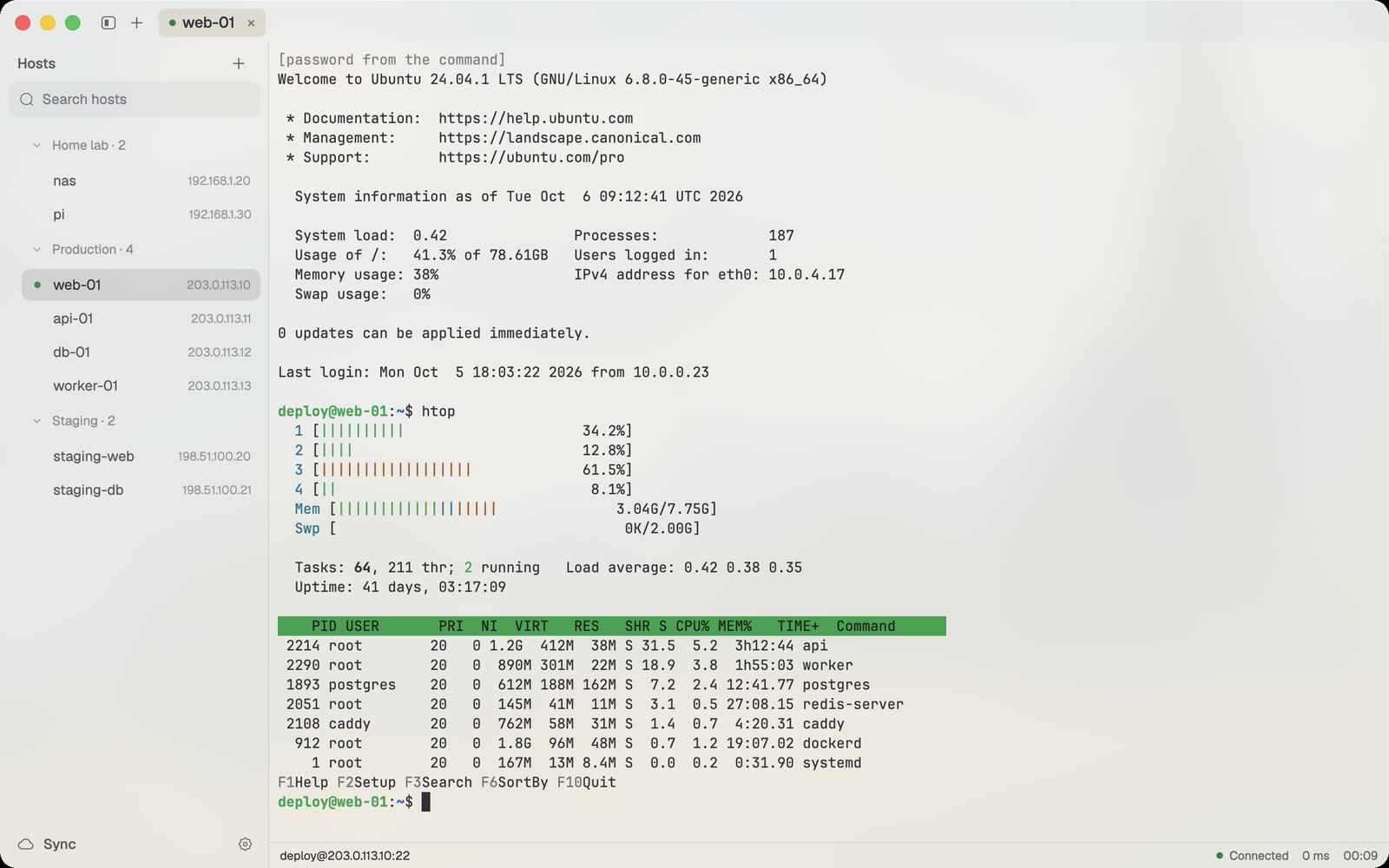Click the CPU% column header

point(693,626)
